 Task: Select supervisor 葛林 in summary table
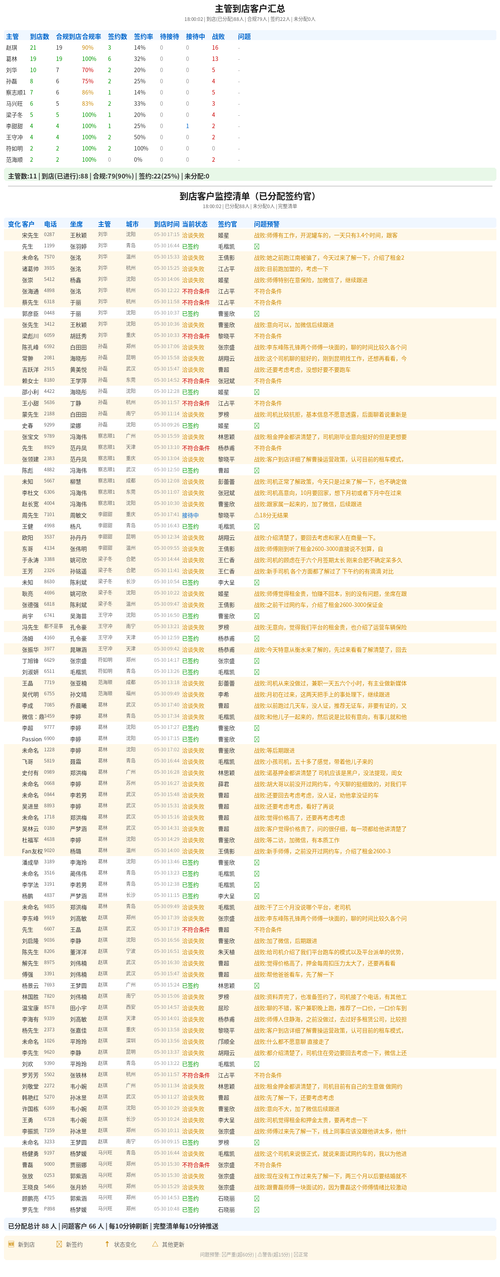13,59
